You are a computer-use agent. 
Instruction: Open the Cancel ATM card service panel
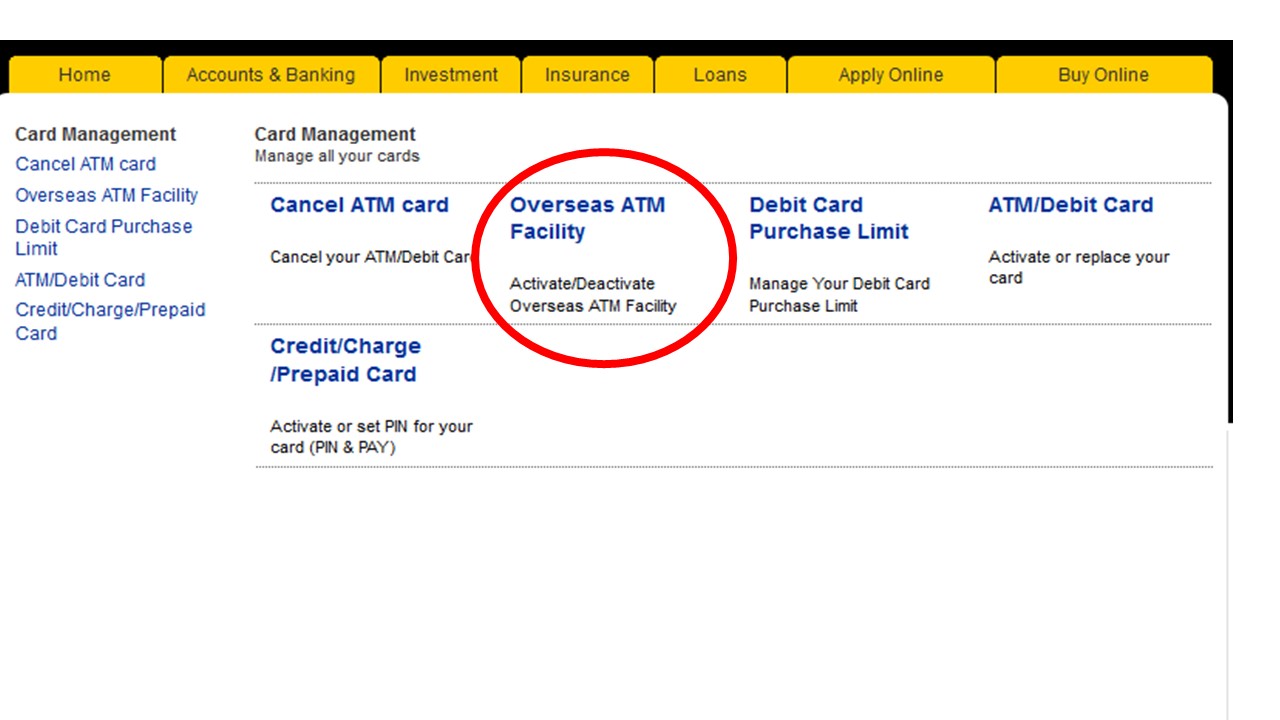coord(358,205)
